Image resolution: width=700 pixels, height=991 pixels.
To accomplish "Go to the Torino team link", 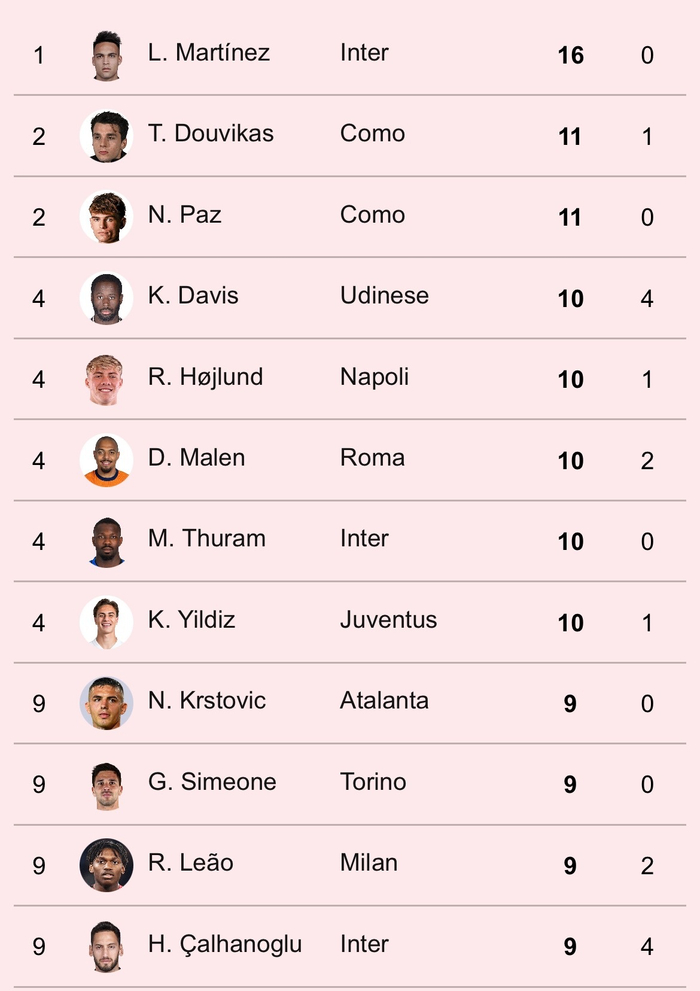I will point(373,782).
